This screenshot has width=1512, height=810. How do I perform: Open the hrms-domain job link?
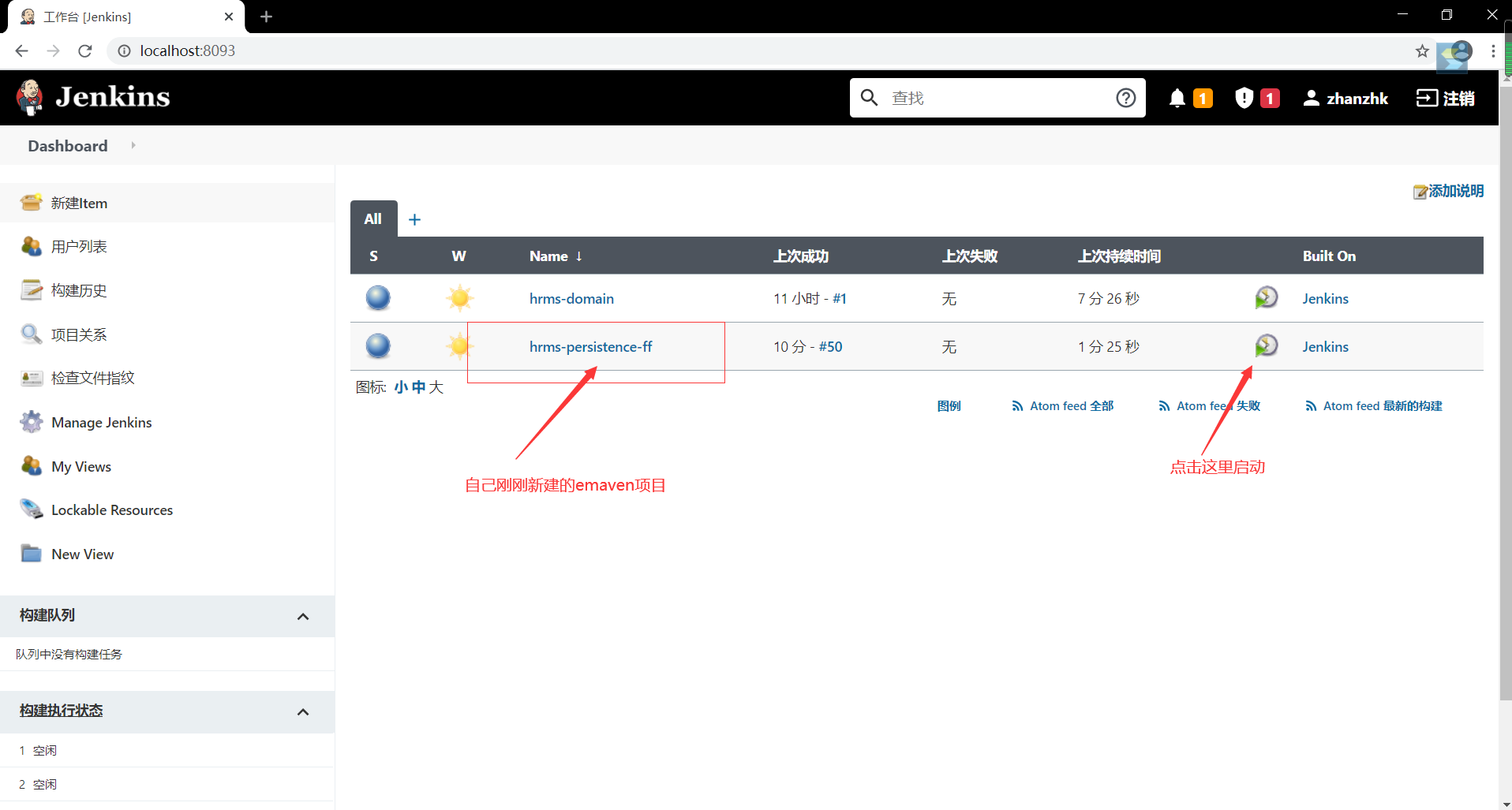(571, 298)
